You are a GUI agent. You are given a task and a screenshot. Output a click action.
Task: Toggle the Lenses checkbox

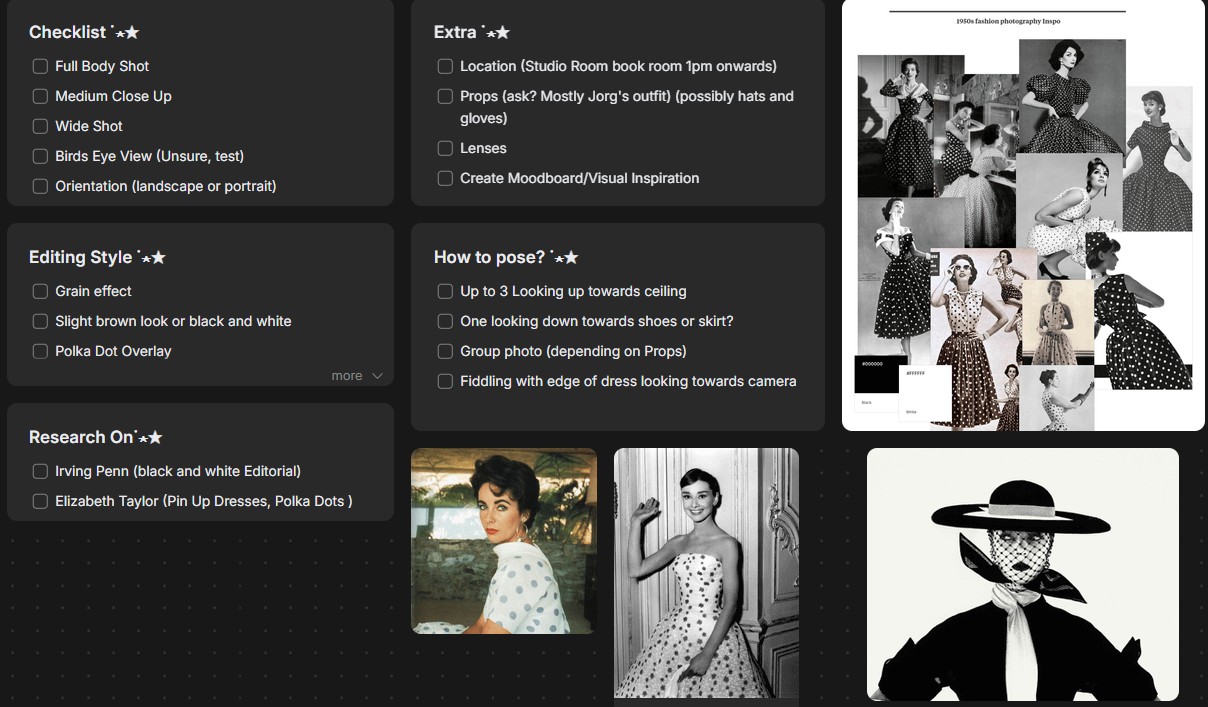pos(445,148)
